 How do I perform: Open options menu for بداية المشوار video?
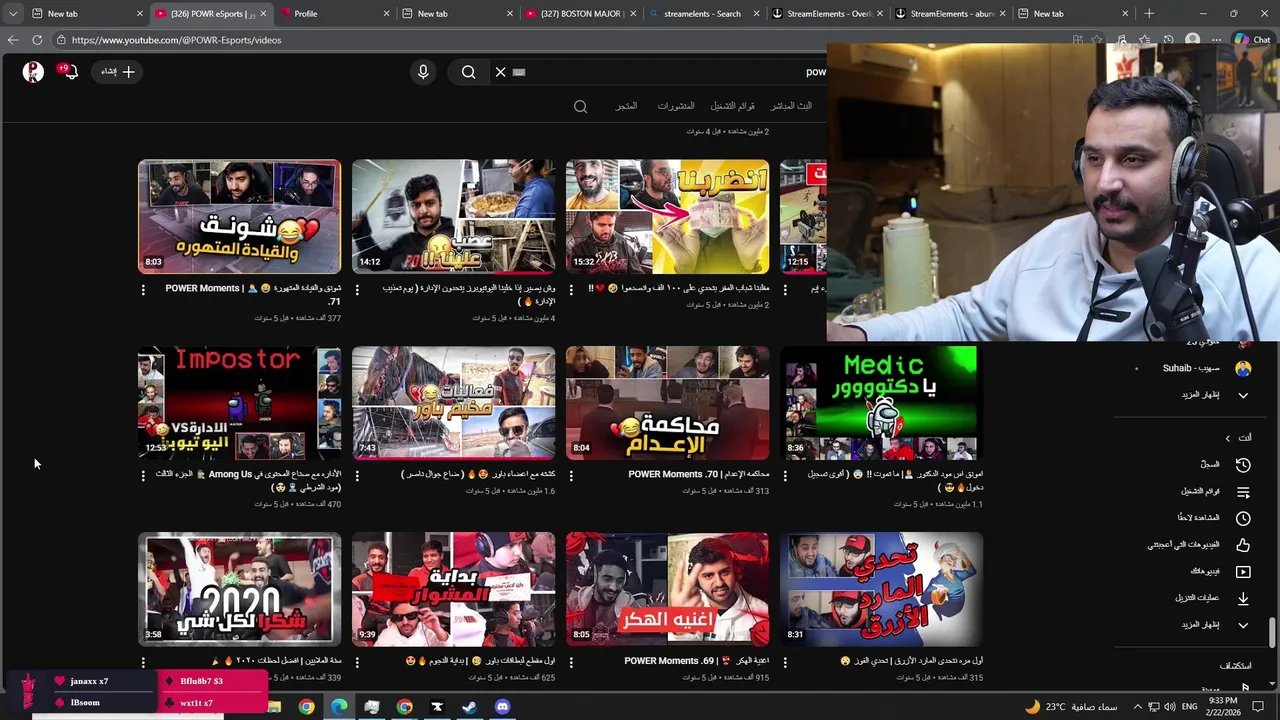(357, 662)
